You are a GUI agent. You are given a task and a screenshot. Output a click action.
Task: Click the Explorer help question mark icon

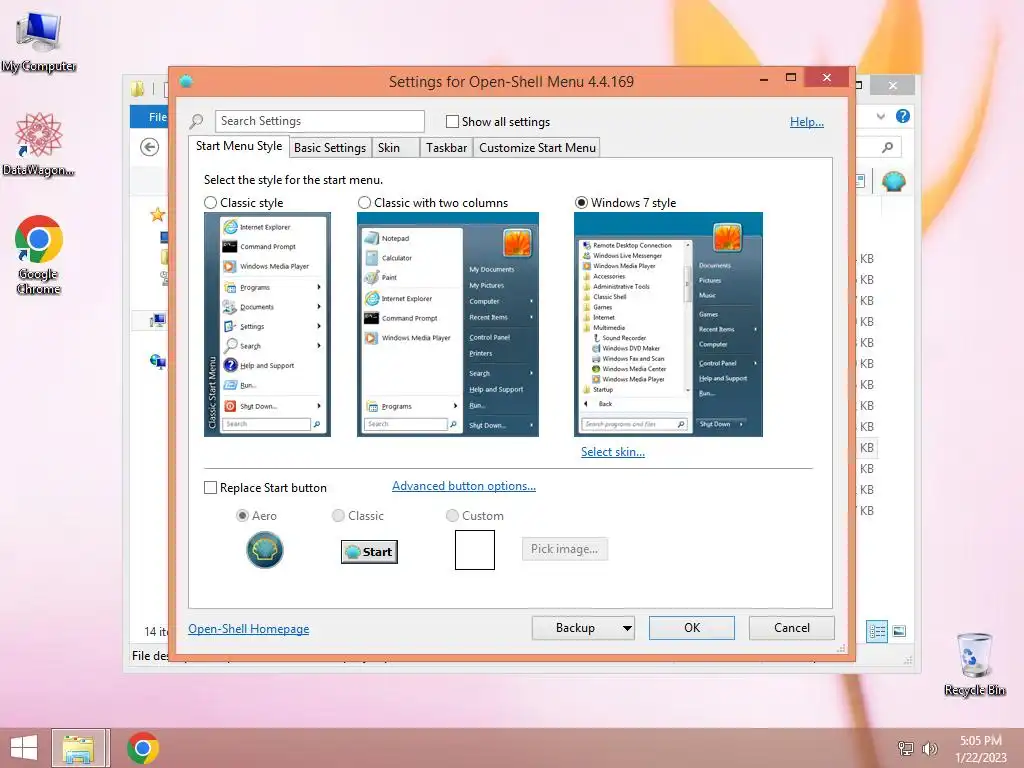click(x=903, y=116)
